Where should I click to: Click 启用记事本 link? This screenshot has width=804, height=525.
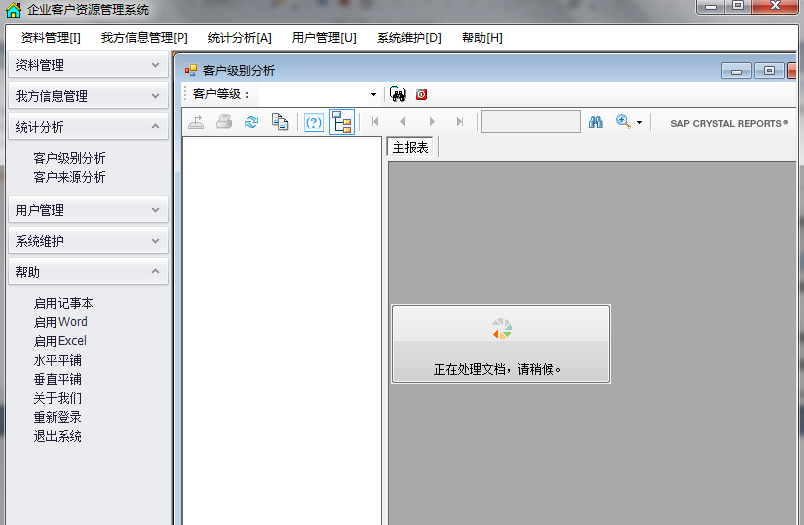tap(64, 304)
